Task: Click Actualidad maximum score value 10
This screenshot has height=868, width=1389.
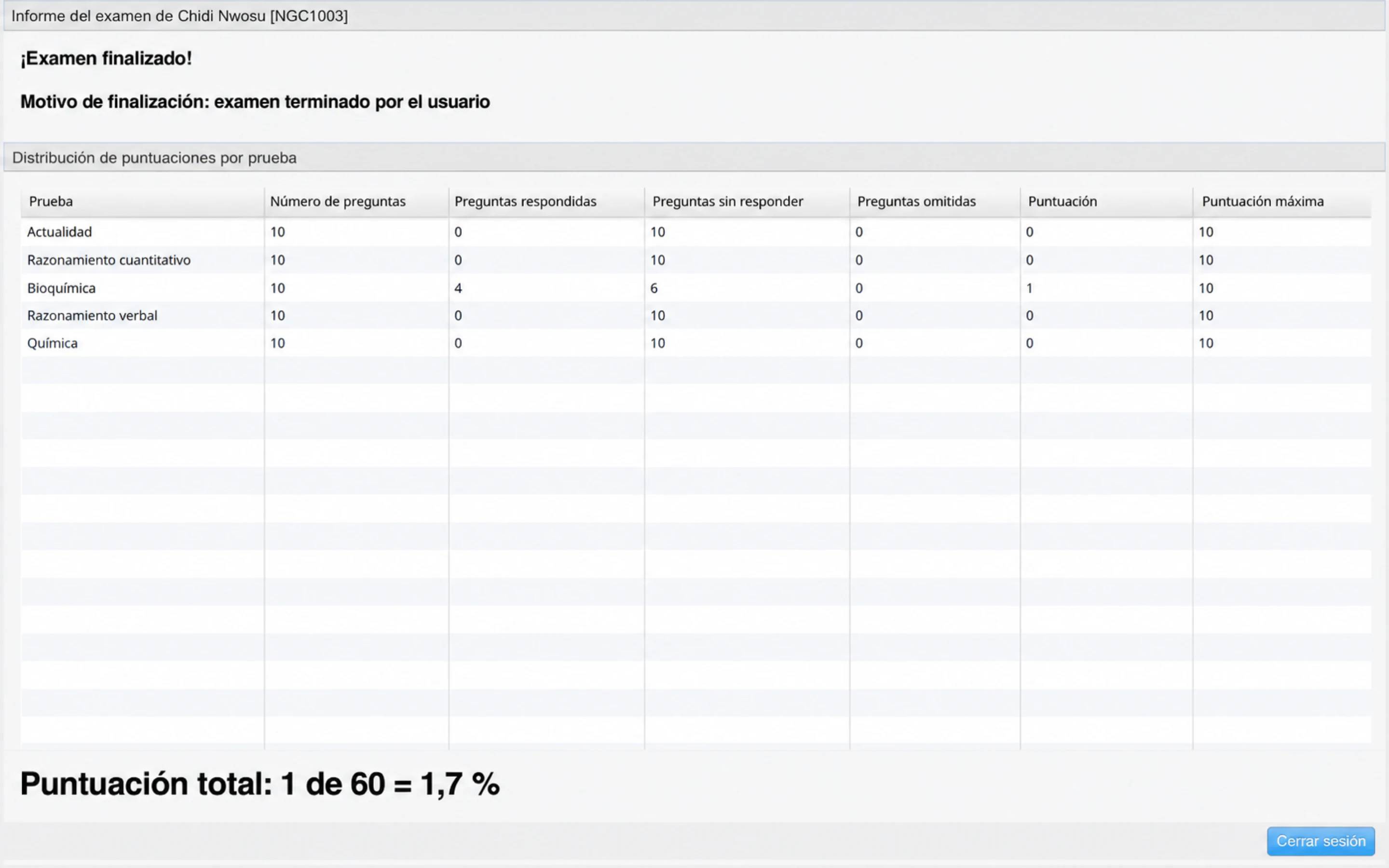Action: click(x=1206, y=232)
